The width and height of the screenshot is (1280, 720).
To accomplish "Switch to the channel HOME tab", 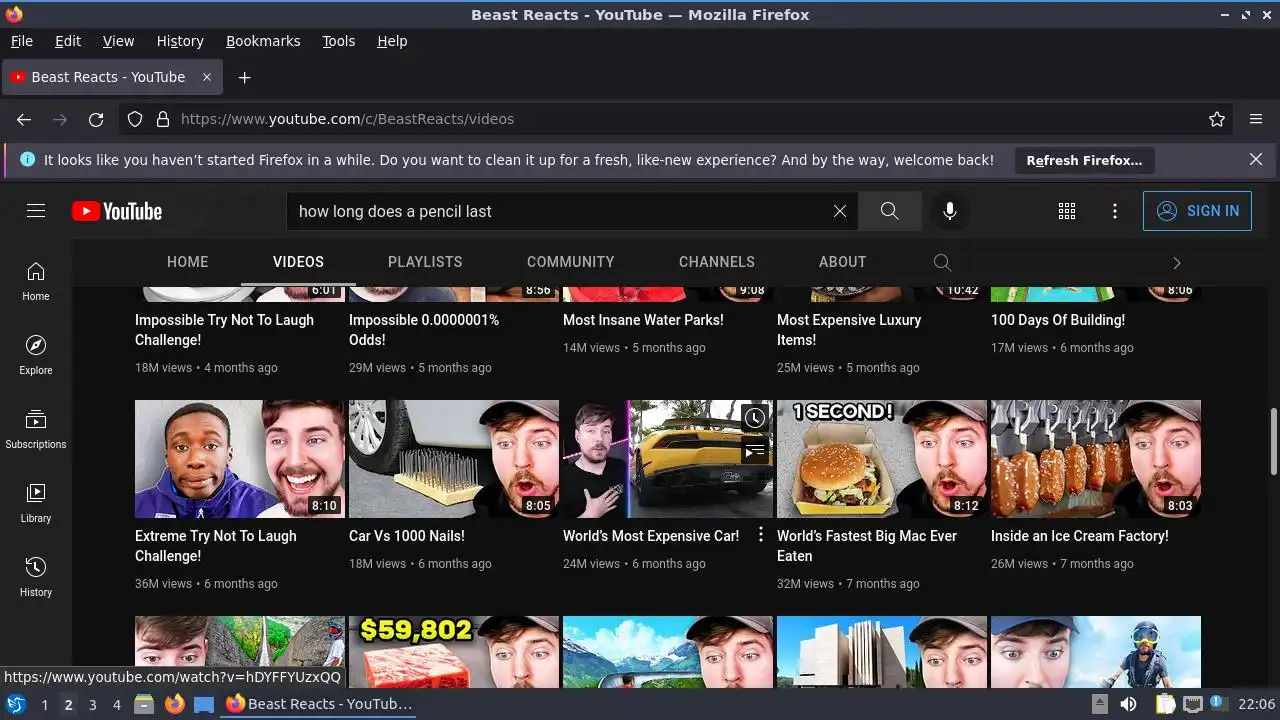I will (188, 262).
